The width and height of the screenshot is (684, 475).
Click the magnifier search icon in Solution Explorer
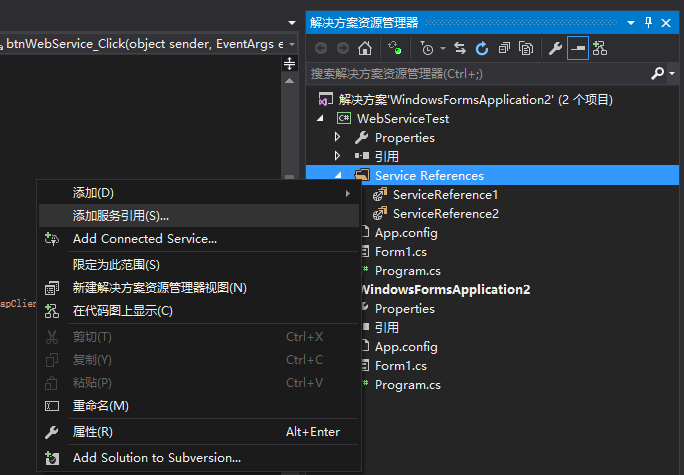657,74
